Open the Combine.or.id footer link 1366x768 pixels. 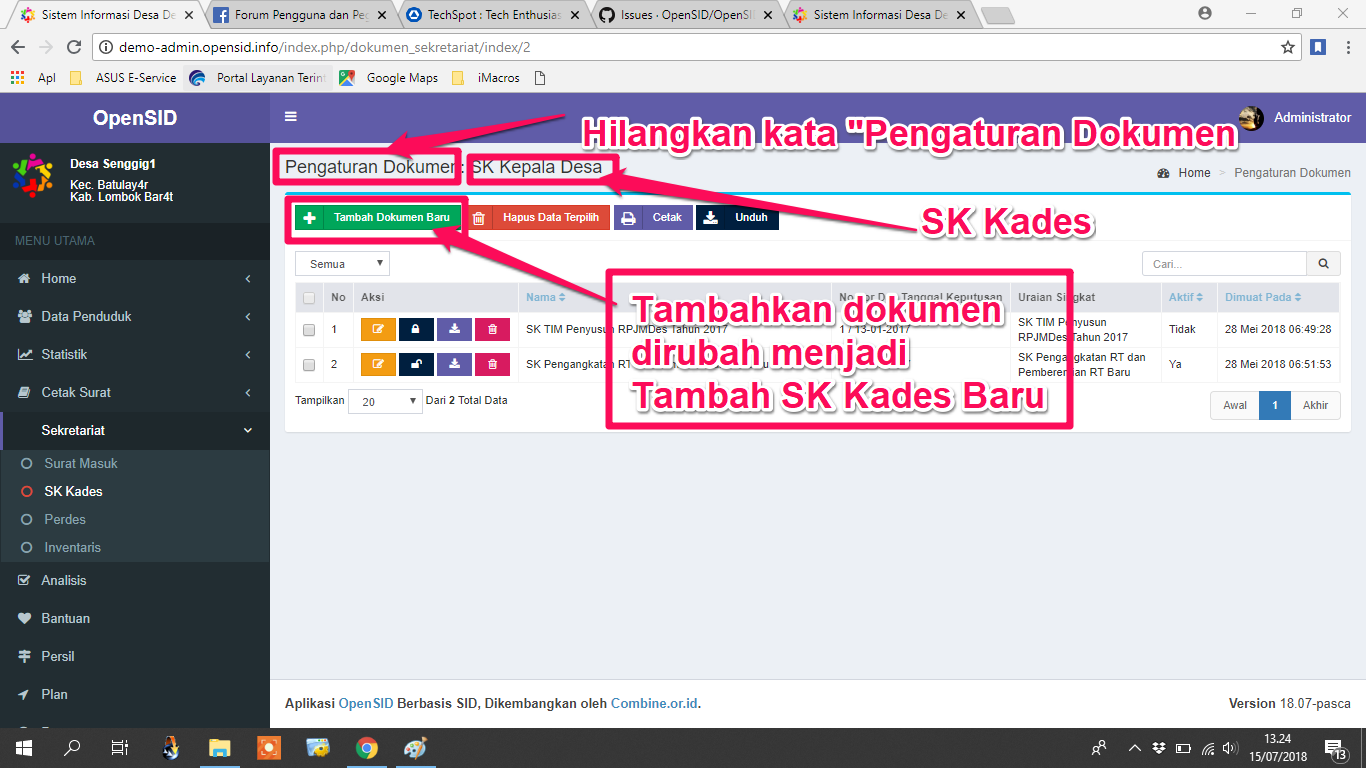click(x=655, y=703)
